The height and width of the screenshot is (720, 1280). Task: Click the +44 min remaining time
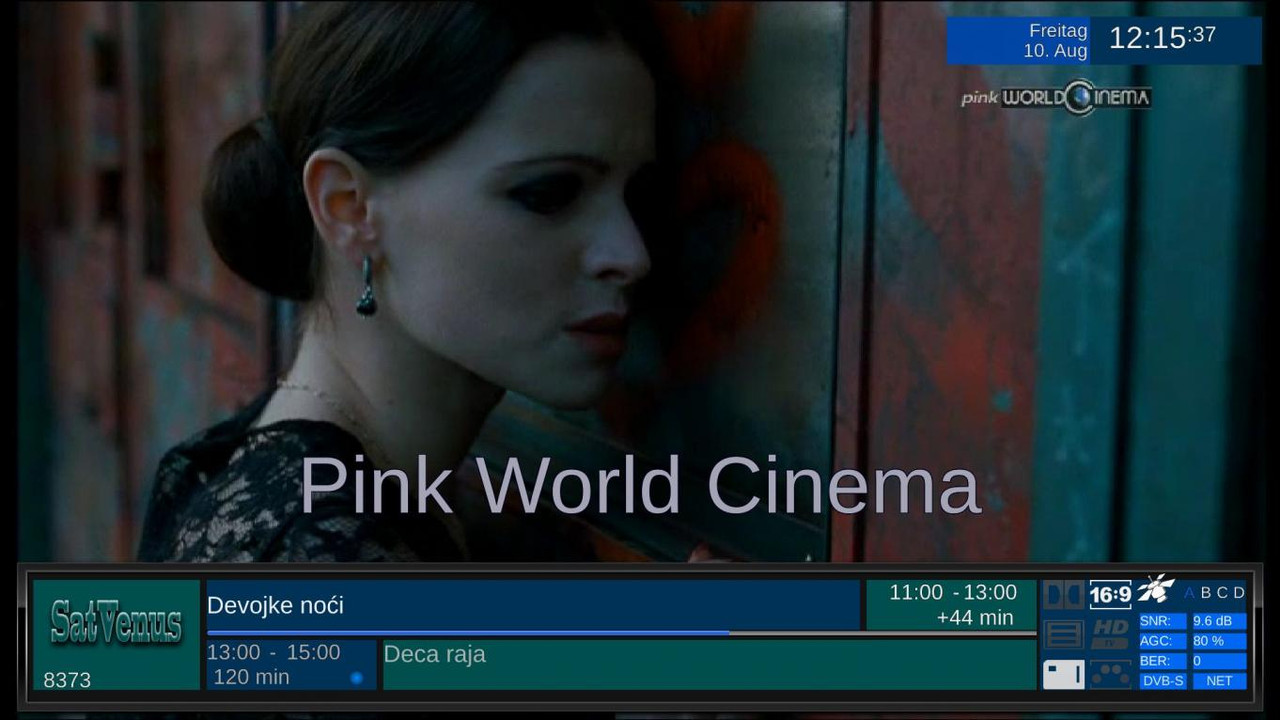(975, 618)
